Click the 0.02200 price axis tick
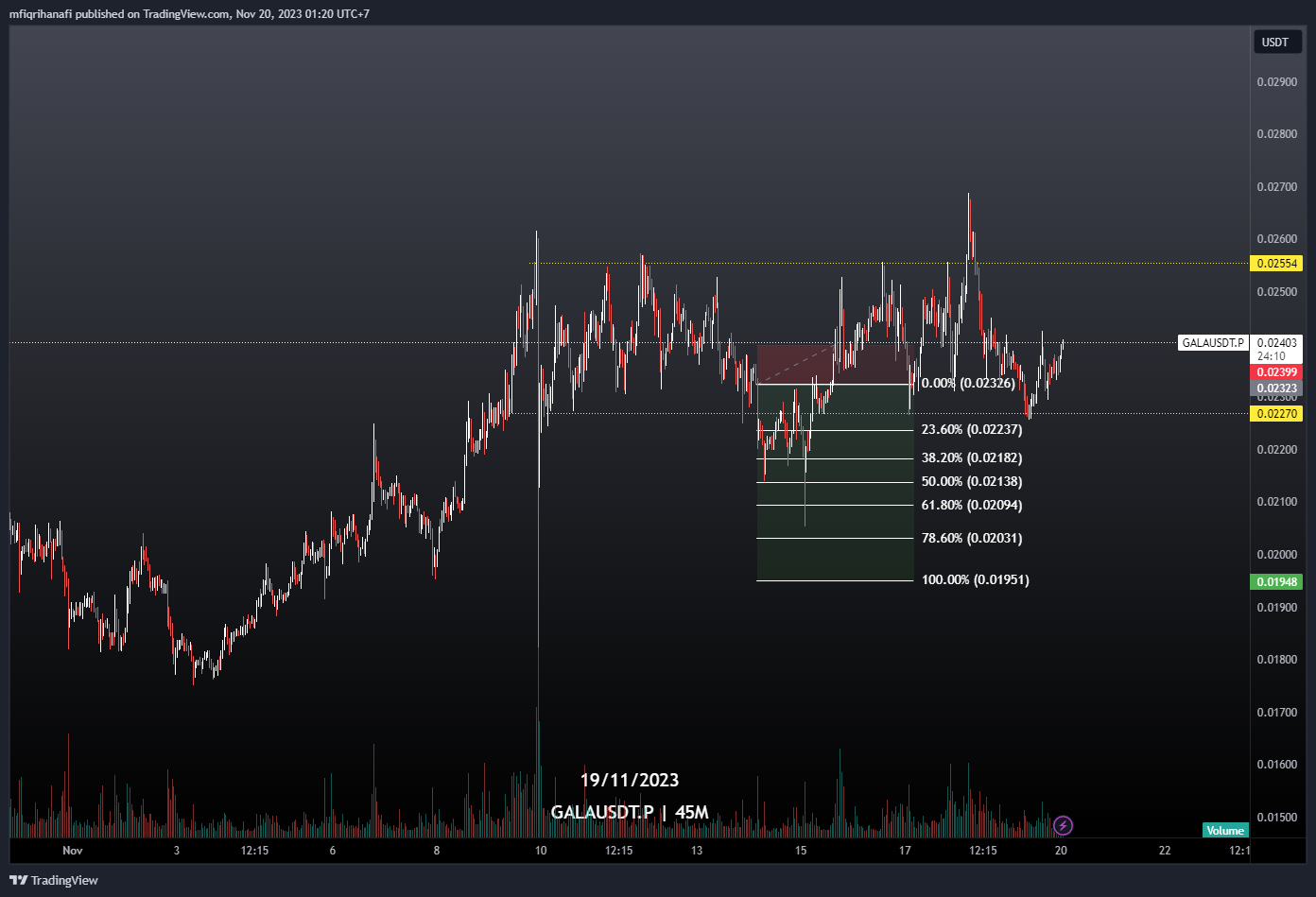Image resolution: width=1316 pixels, height=897 pixels. (x=1276, y=449)
